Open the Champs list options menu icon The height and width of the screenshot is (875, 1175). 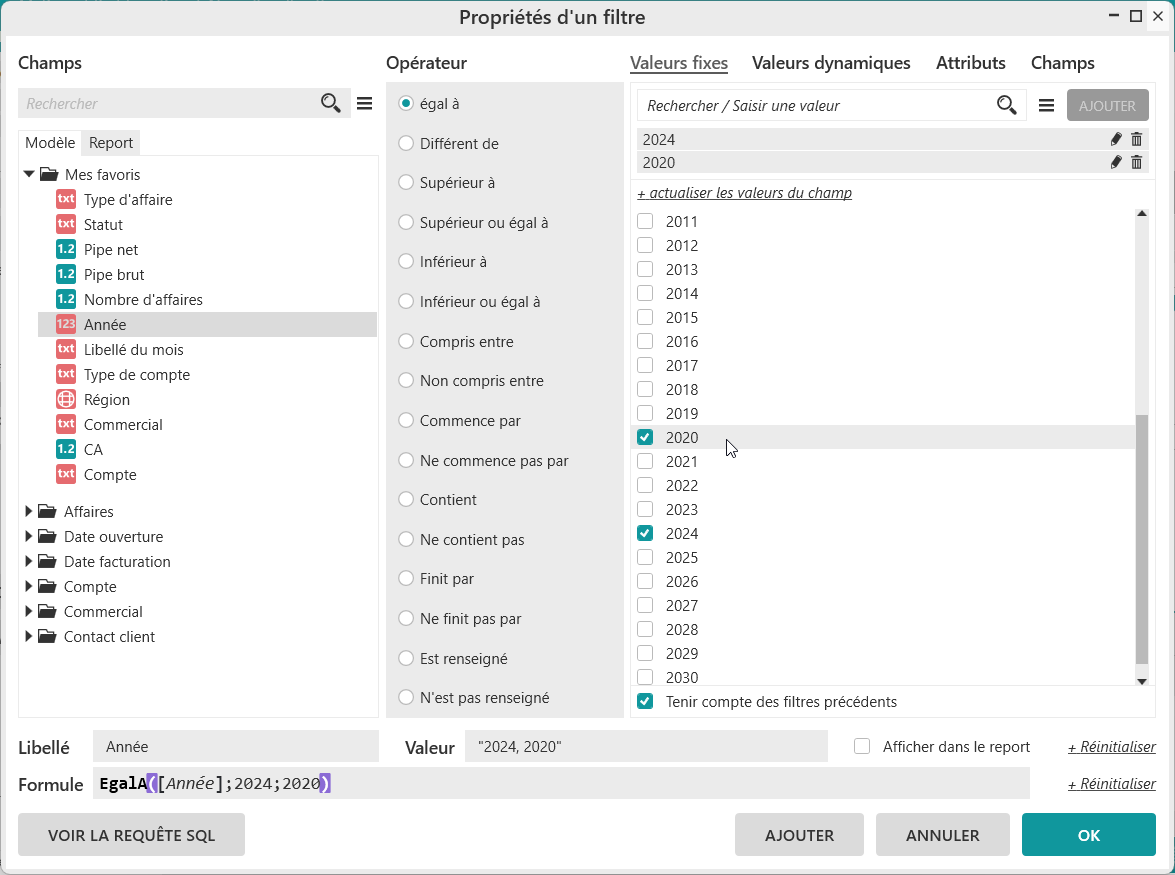365,103
